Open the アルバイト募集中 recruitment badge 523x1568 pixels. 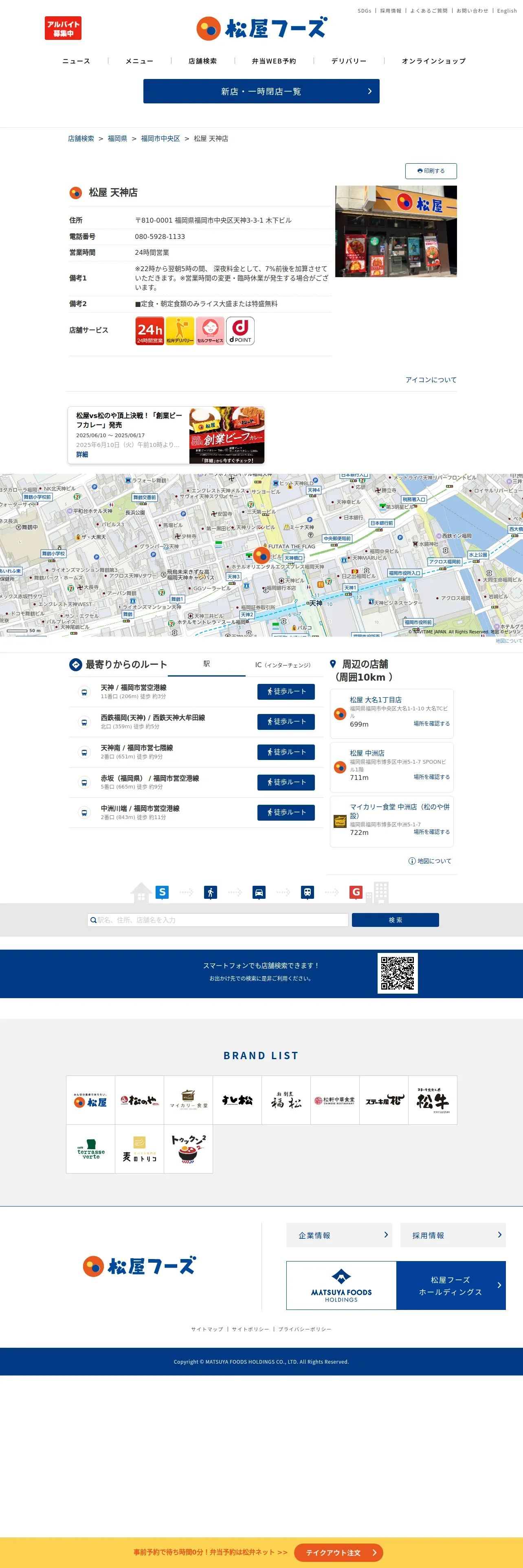[63, 28]
